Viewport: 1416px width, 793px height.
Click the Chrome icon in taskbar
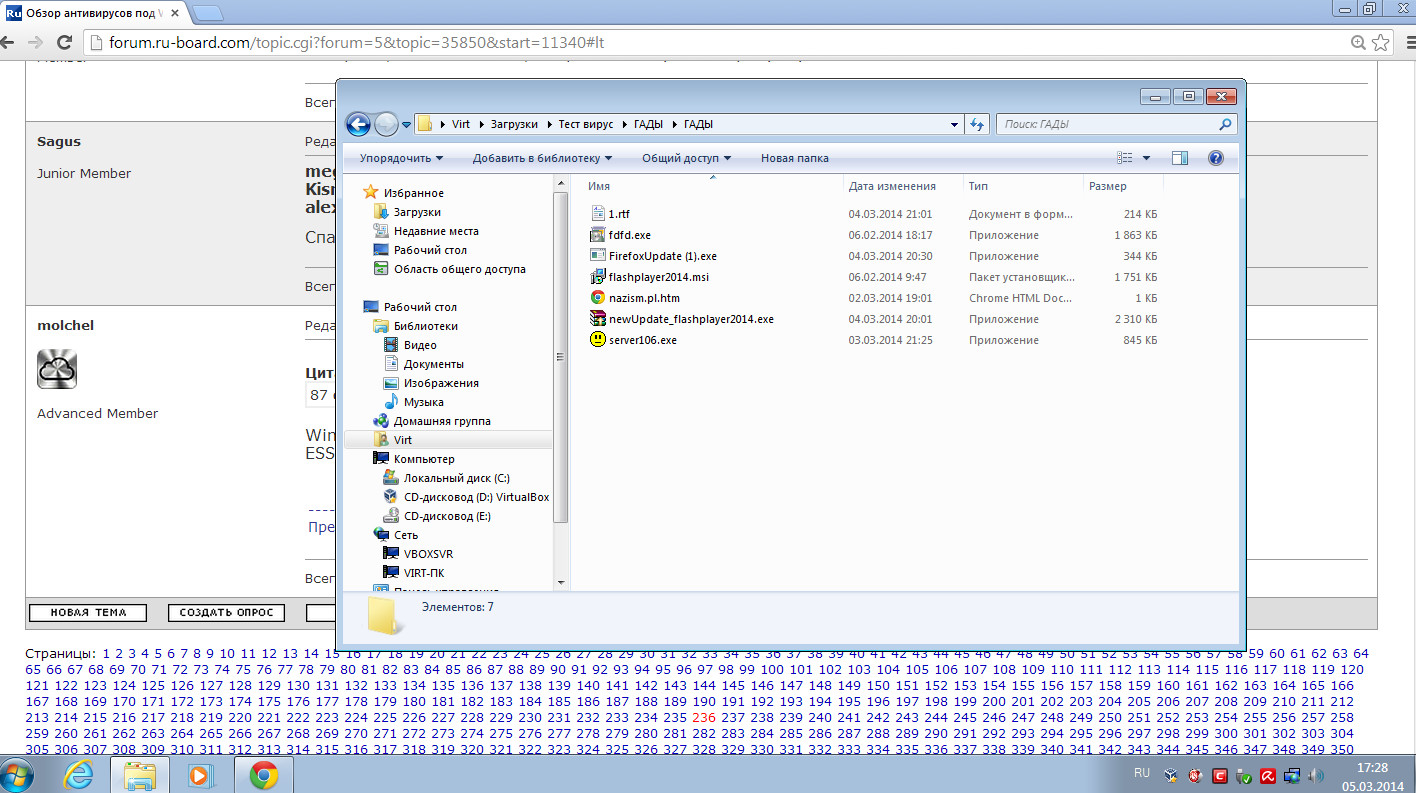(x=263, y=774)
